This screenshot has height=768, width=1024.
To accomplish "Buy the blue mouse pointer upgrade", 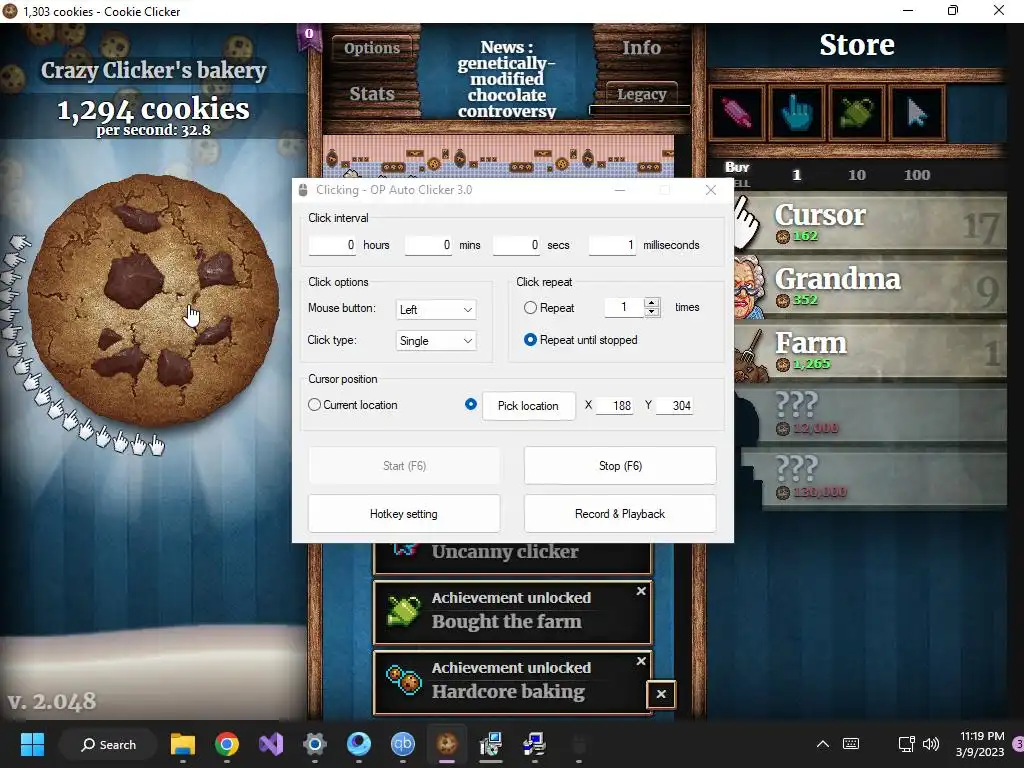I will [x=917, y=113].
